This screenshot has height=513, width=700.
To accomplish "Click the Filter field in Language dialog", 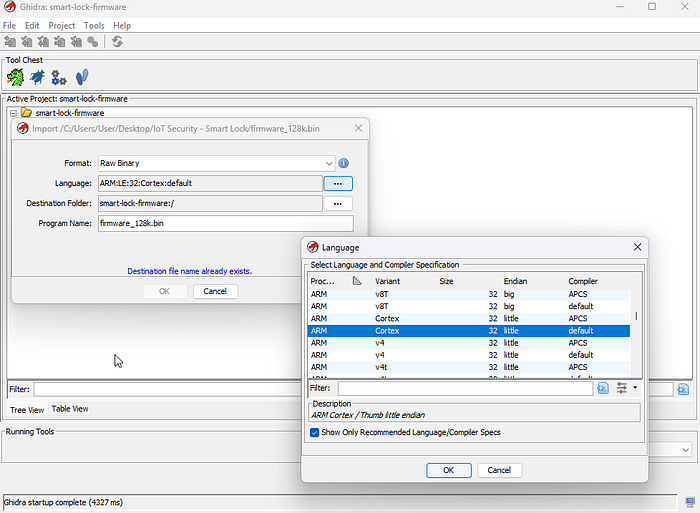I will [466, 388].
